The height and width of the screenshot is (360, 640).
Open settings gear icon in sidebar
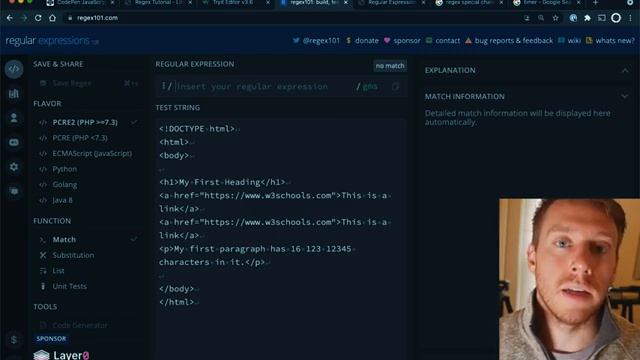[x=14, y=167]
